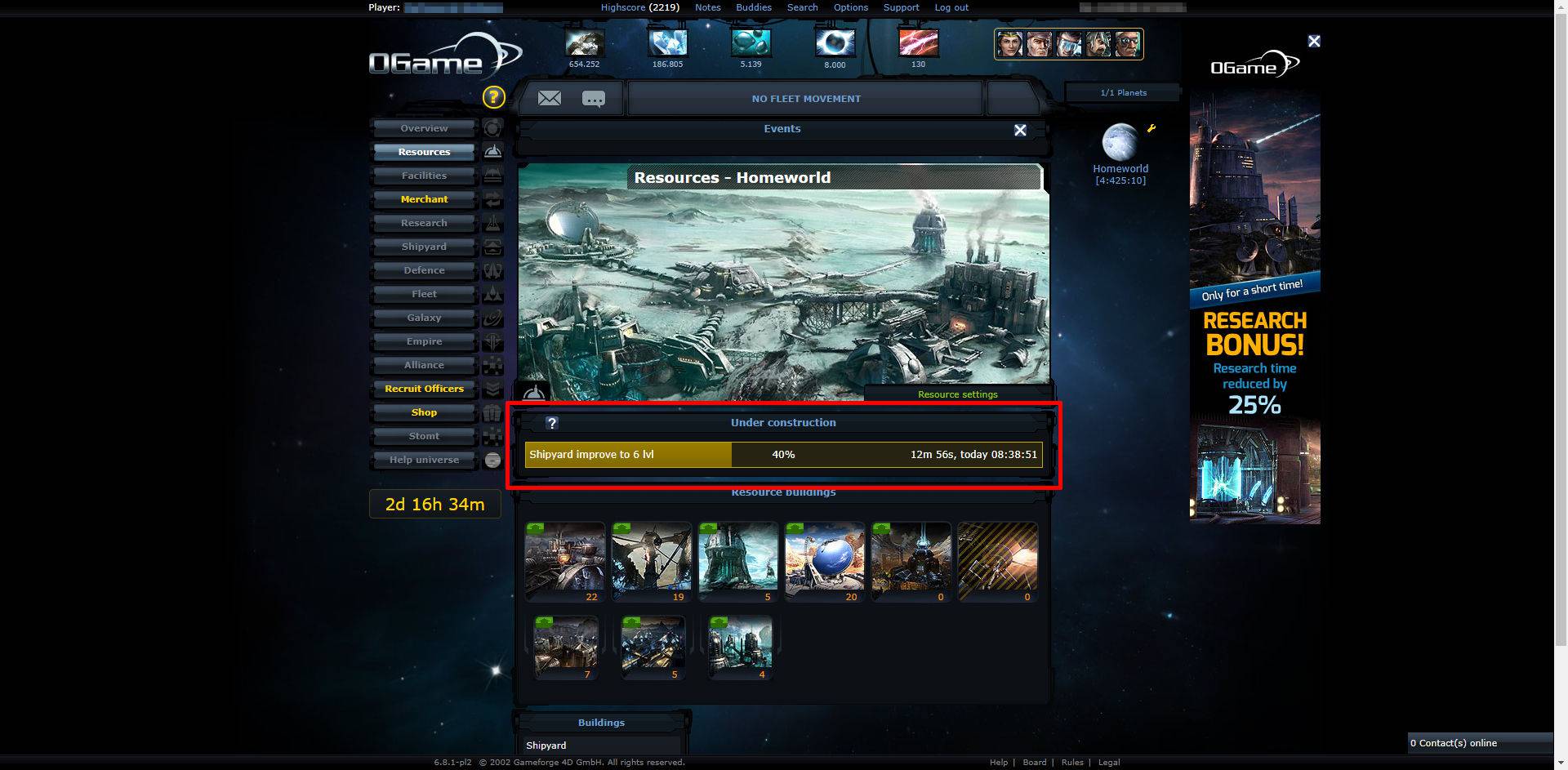The width and height of the screenshot is (1568, 770).
Task: Open the Crystal Mine thumbnail at level 19
Action: (x=652, y=563)
